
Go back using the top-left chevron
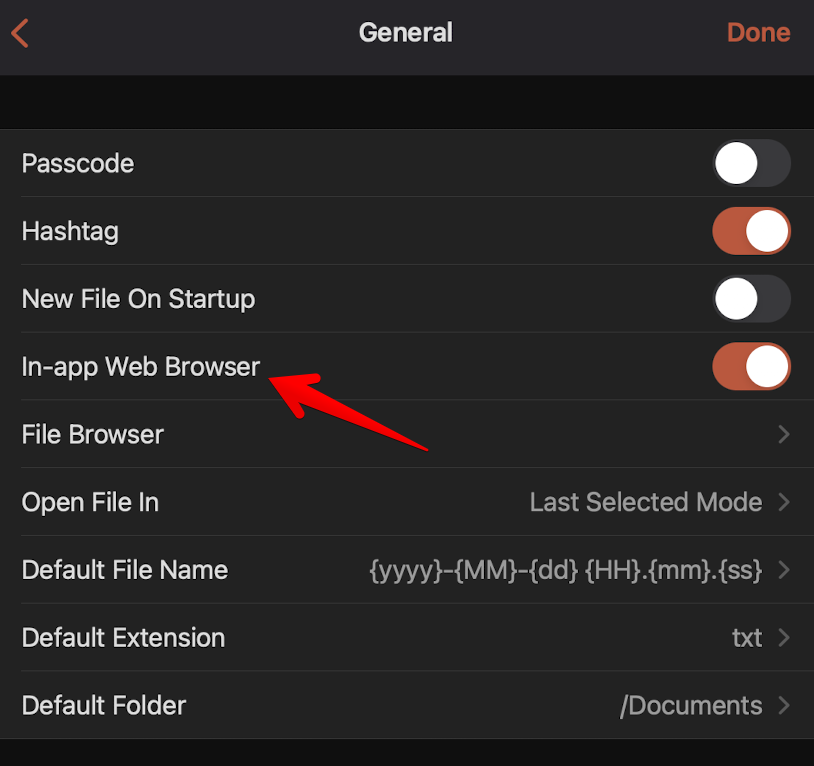click(x=20, y=33)
